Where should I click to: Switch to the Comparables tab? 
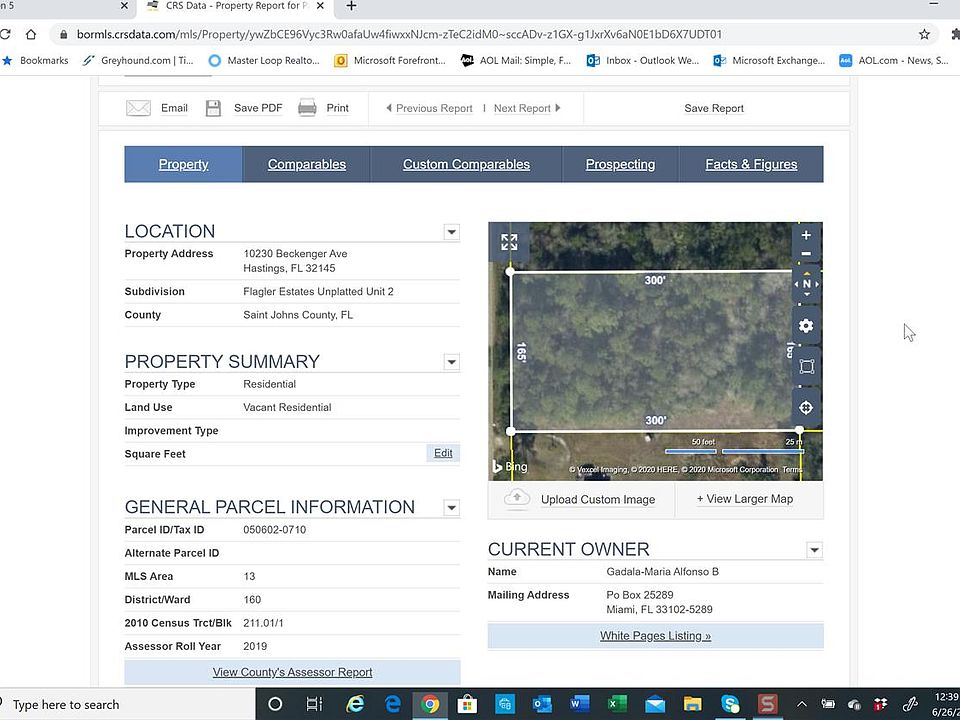[x=307, y=164]
